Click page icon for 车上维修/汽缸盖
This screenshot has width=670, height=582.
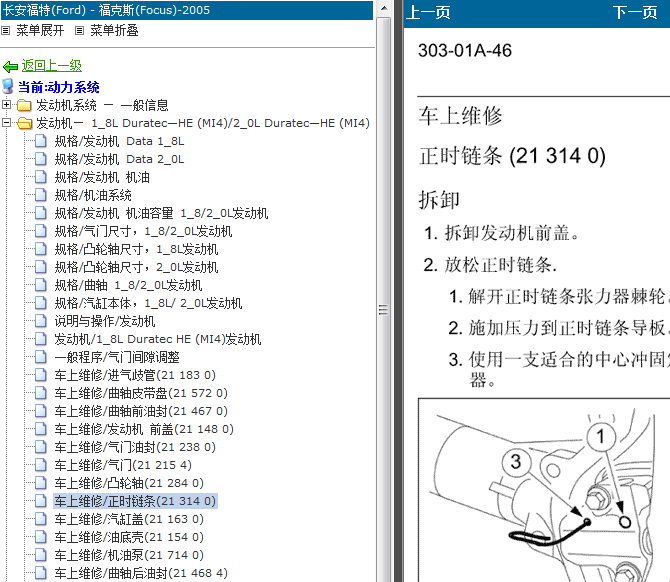(x=41, y=519)
